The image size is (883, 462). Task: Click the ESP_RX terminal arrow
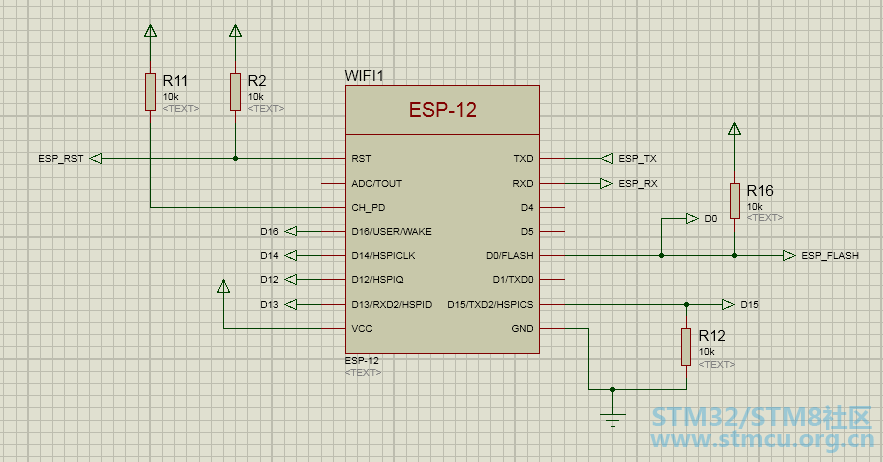click(x=606, y=183)
